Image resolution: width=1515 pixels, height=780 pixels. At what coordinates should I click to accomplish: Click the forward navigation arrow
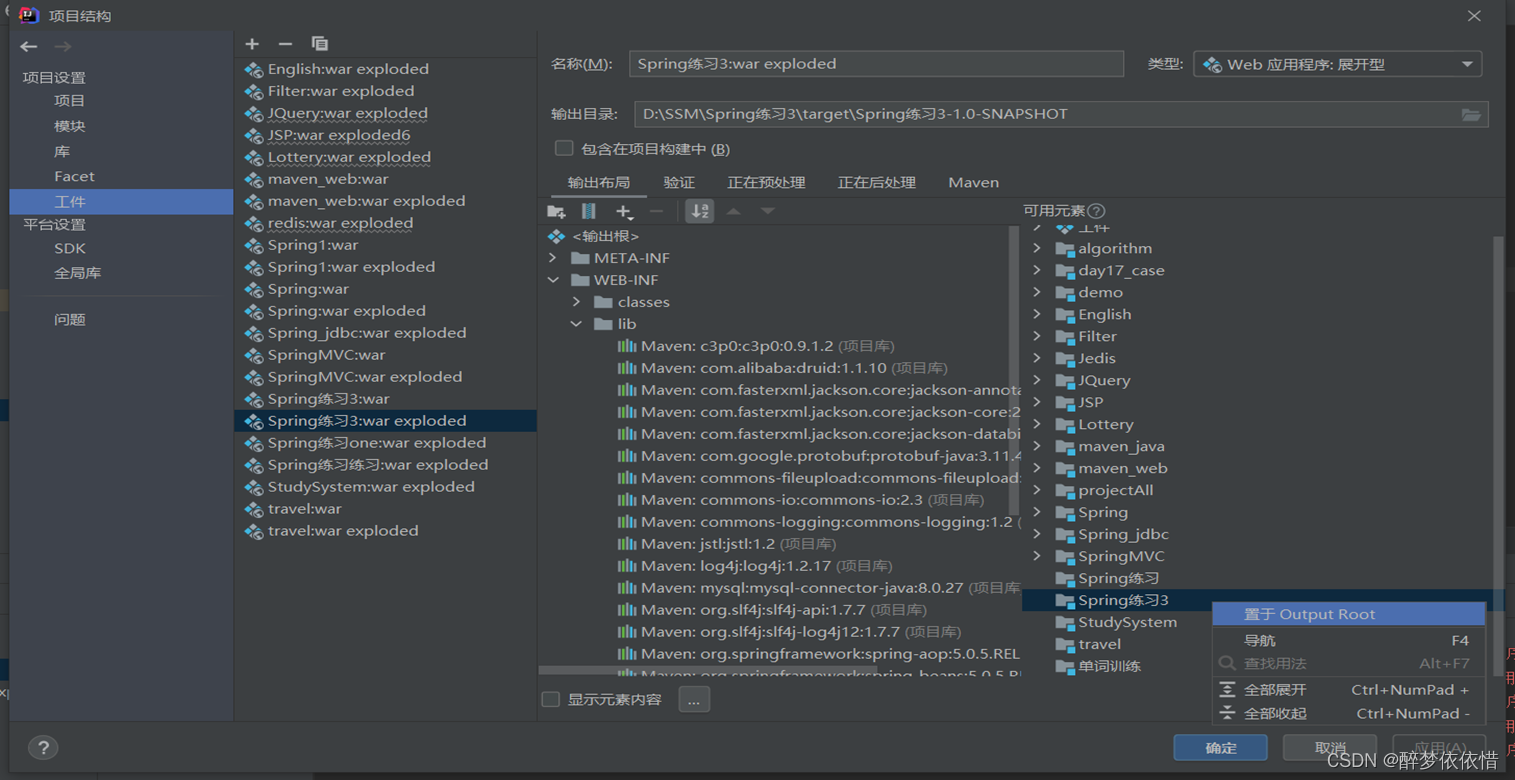coord(63,46)
